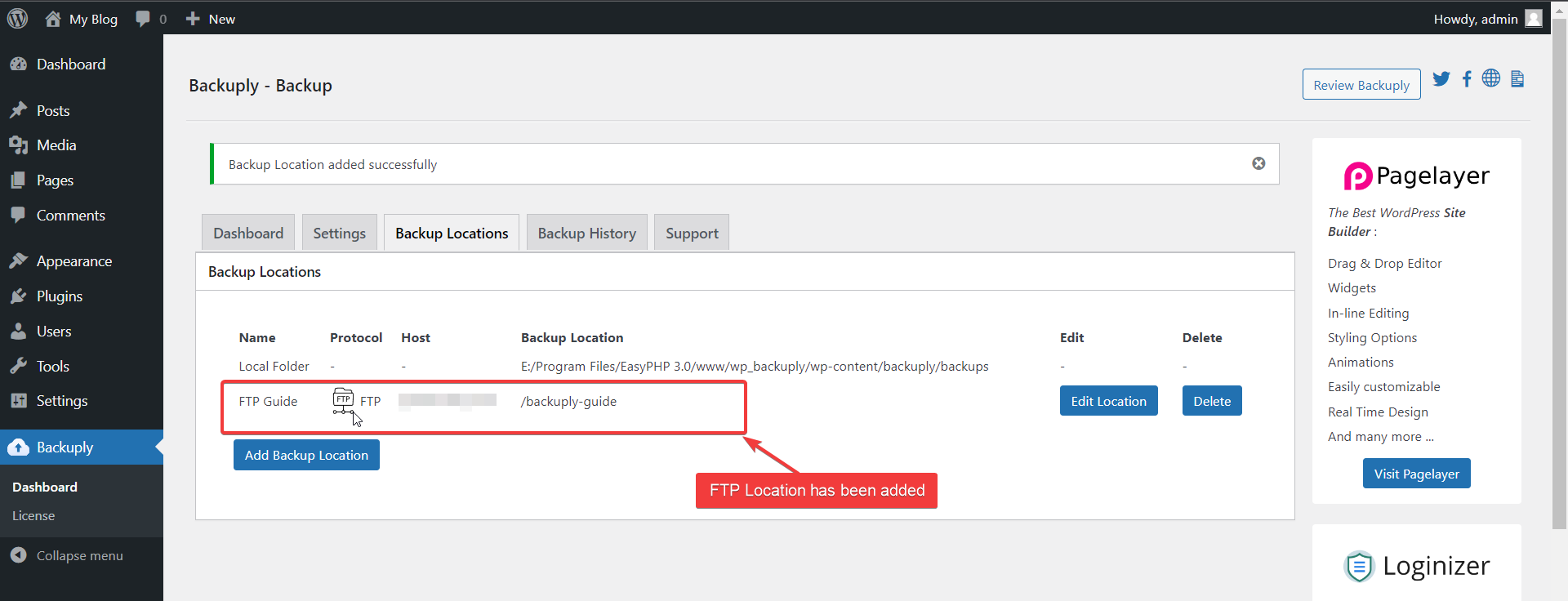Click the Loginizer shield logo

pyautogui.click(x=1359, y=566)
